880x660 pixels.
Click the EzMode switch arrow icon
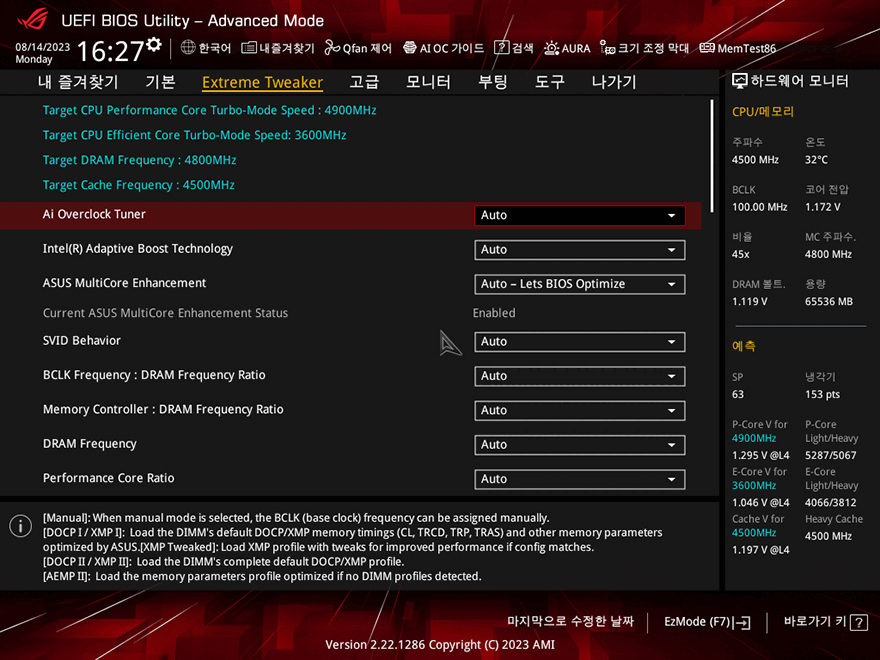pyautogui.click(x=741, y=622)
